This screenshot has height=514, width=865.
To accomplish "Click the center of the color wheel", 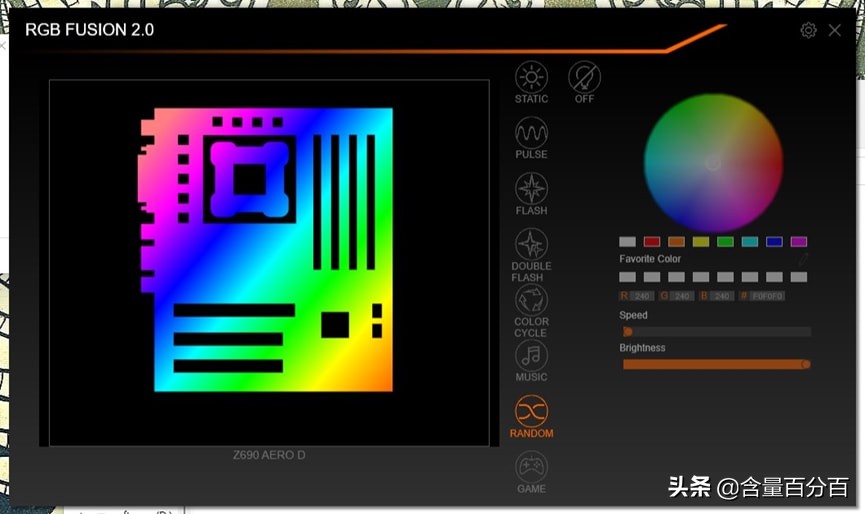I will (712, 163).
